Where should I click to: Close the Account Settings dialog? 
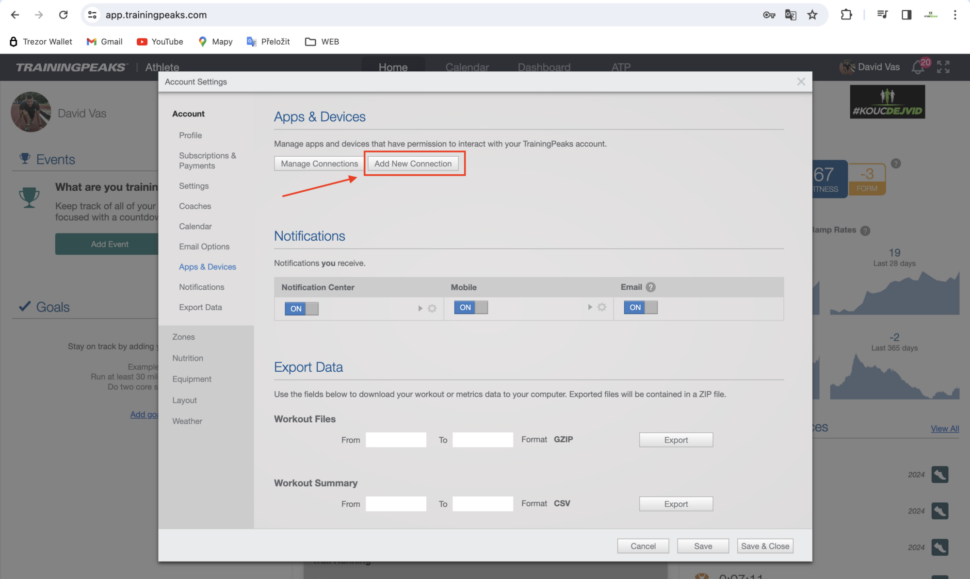801,82
